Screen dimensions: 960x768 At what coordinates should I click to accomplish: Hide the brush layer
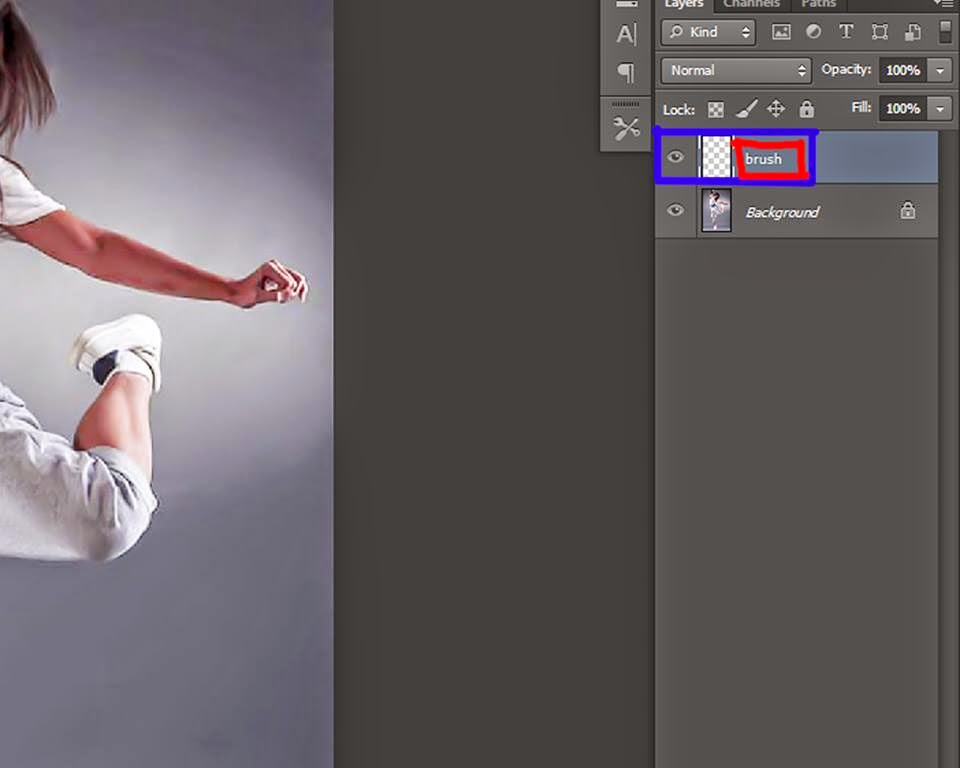point(675,157)
